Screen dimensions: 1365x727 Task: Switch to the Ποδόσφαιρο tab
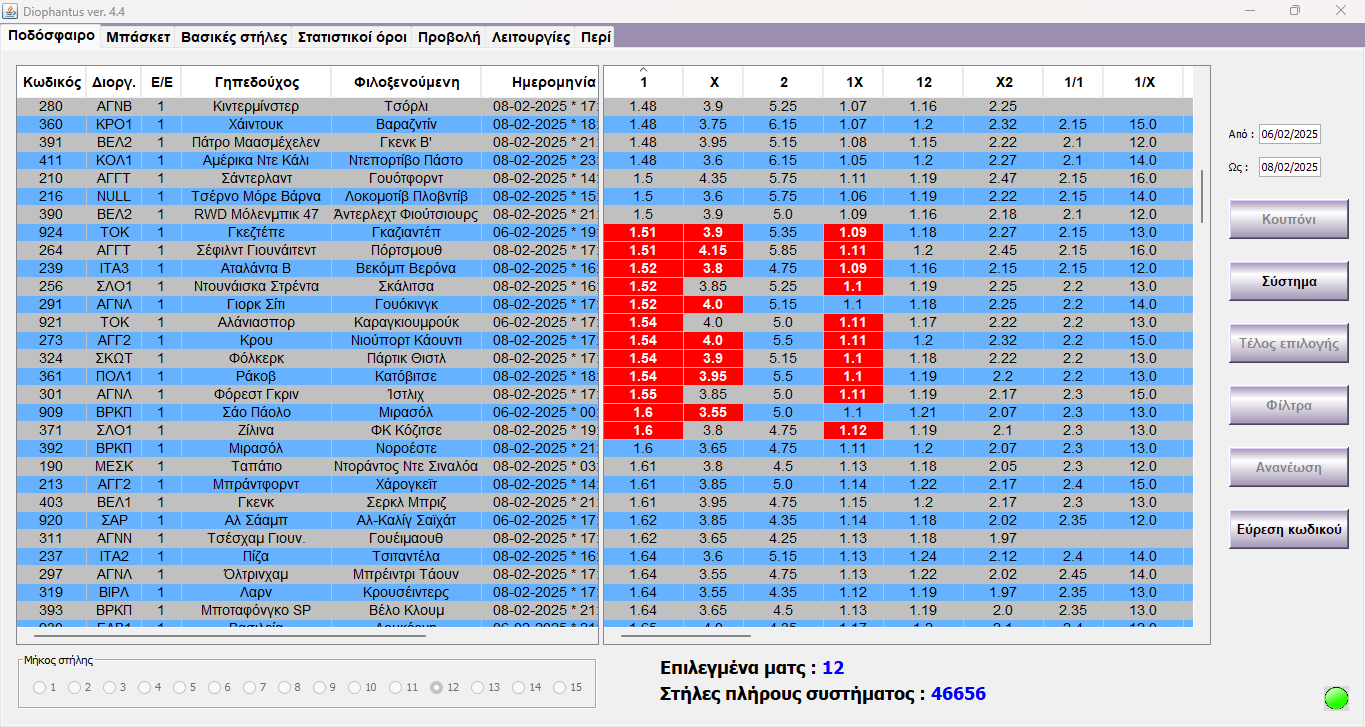pyautogui.click(x=51, y=36)
